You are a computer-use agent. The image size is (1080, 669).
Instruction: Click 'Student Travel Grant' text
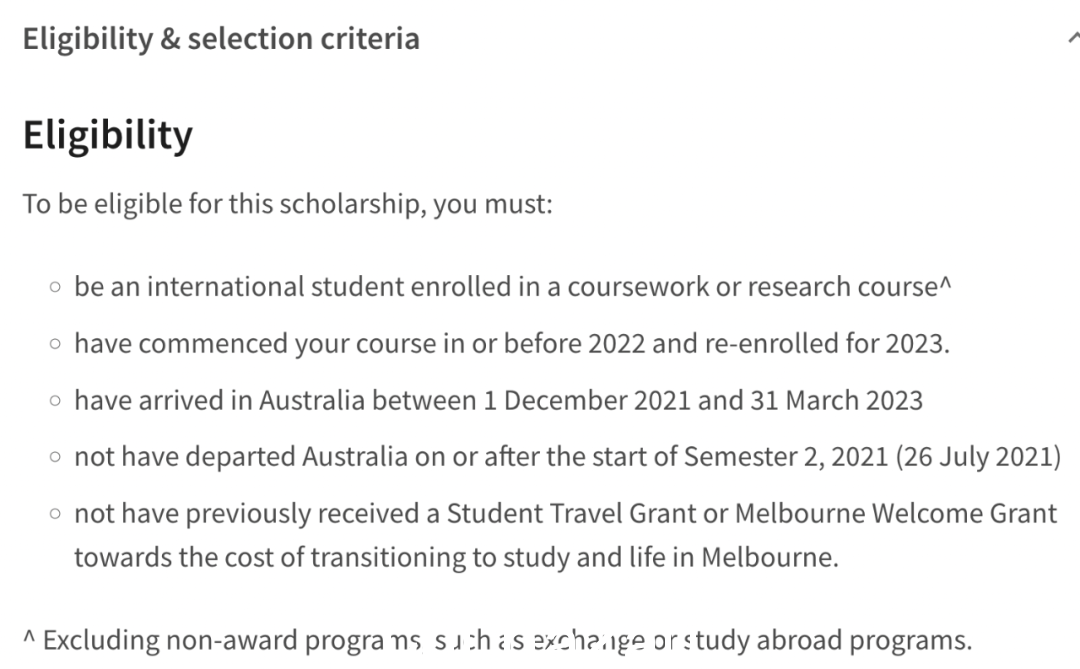point(572,514)
